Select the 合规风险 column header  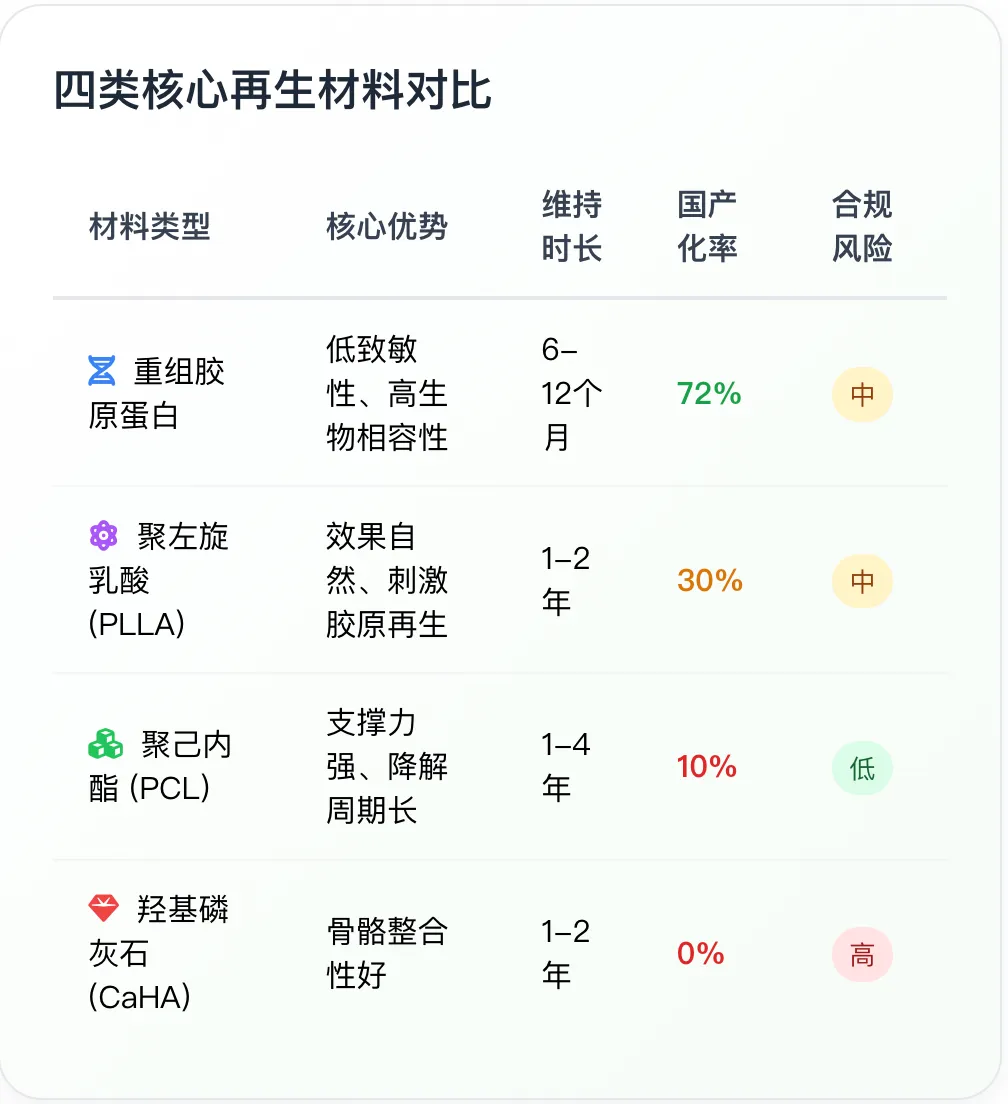[862, 227]
